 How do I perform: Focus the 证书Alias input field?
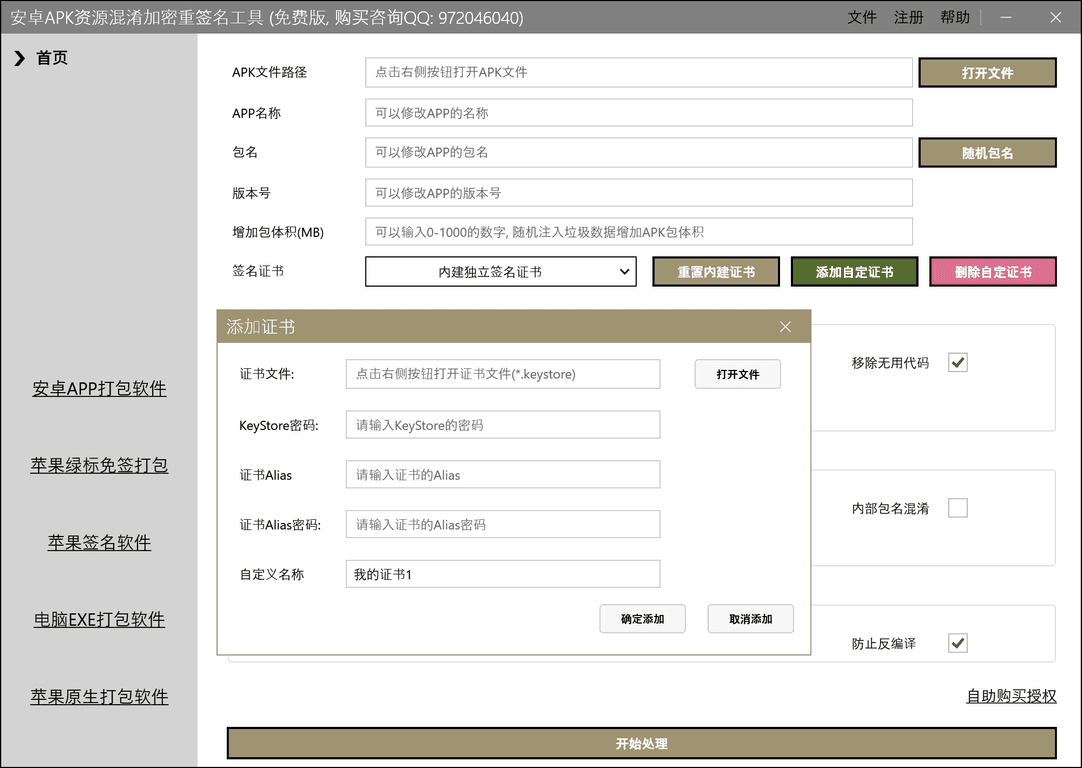(x=502, y=475)
